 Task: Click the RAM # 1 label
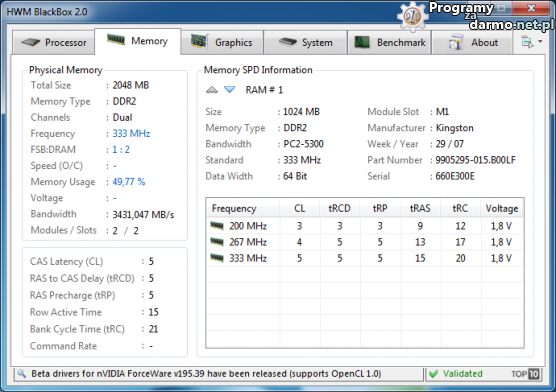pos(264,90)
